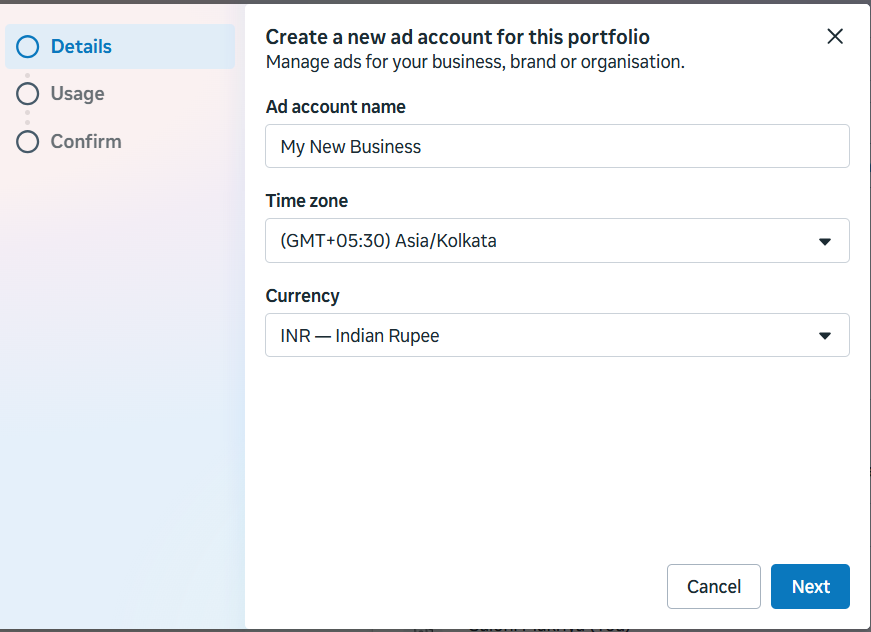Click Cancel to abort account creation
The height and width of the screenshot is (632, 871).
coord(714,586)
